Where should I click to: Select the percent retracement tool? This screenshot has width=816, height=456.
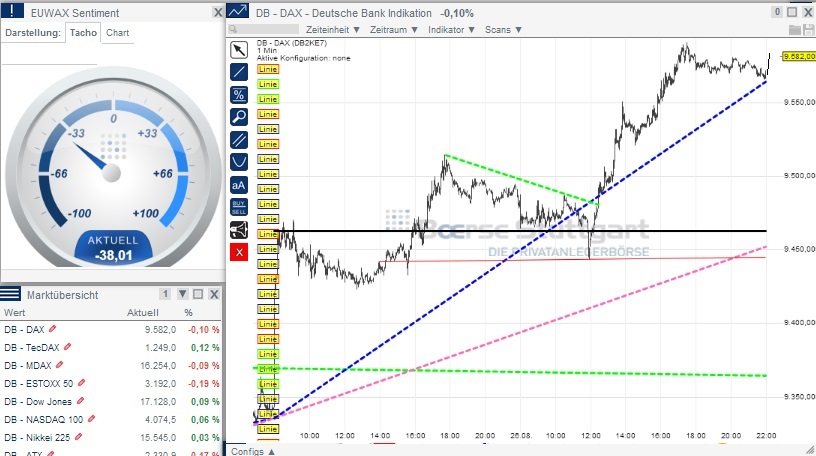coord(239,95)
